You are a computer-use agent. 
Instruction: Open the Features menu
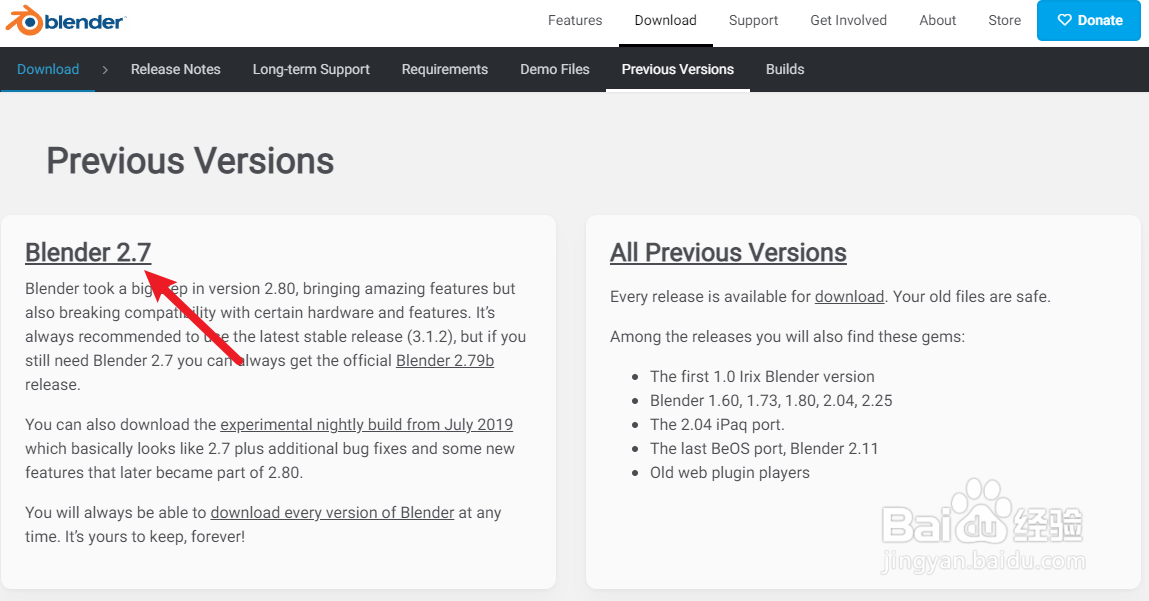tap(574, 21)
